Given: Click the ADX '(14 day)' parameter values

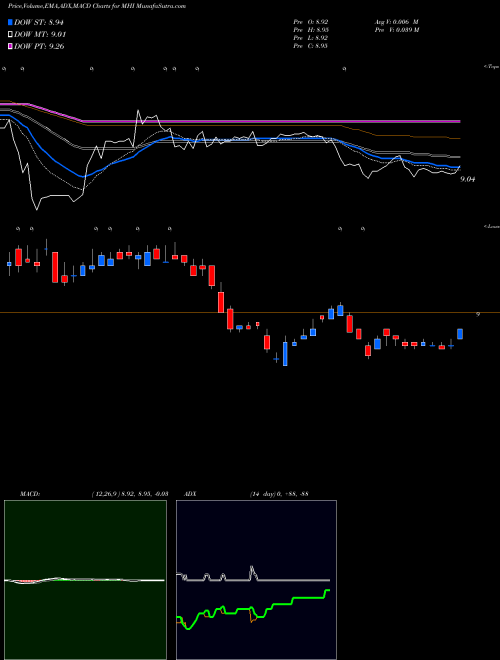Looking at the screenshot, I should pyautogui.click(x=279, y=494).
